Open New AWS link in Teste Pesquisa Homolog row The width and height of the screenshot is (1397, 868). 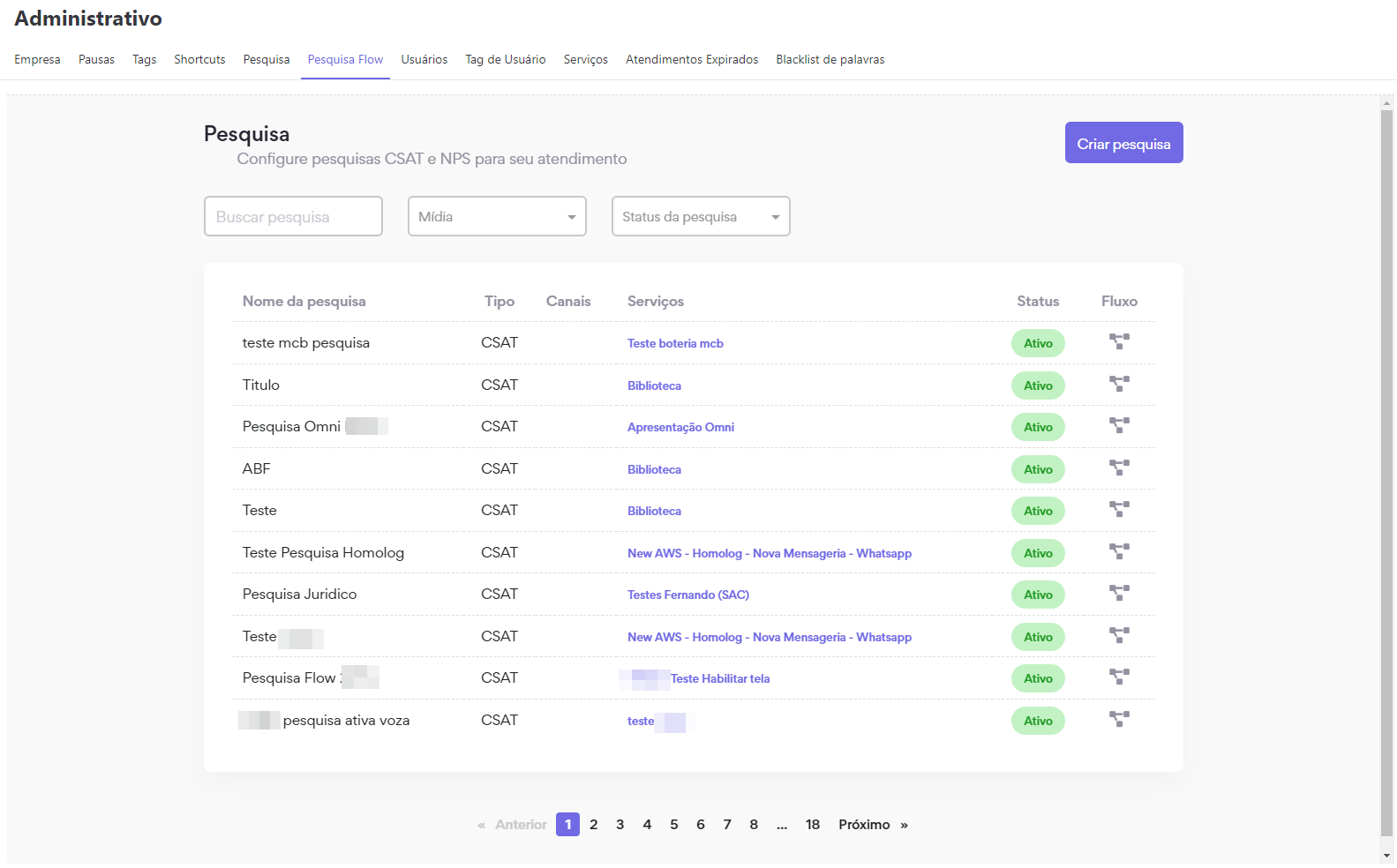[770, 553]
